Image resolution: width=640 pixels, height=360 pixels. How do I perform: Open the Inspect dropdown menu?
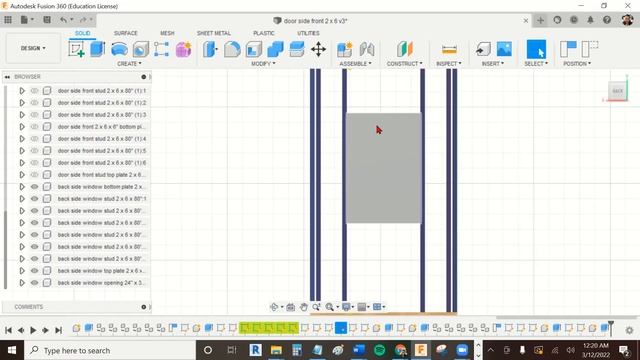[449, 64]
